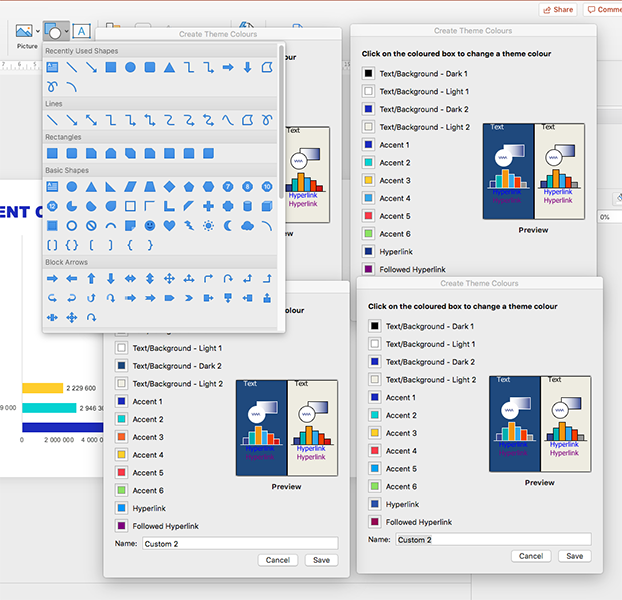Viewport: 622px width, 600px height.
Task: Pick the "no symbol" prohibited shape
Action: pos(91,226)
